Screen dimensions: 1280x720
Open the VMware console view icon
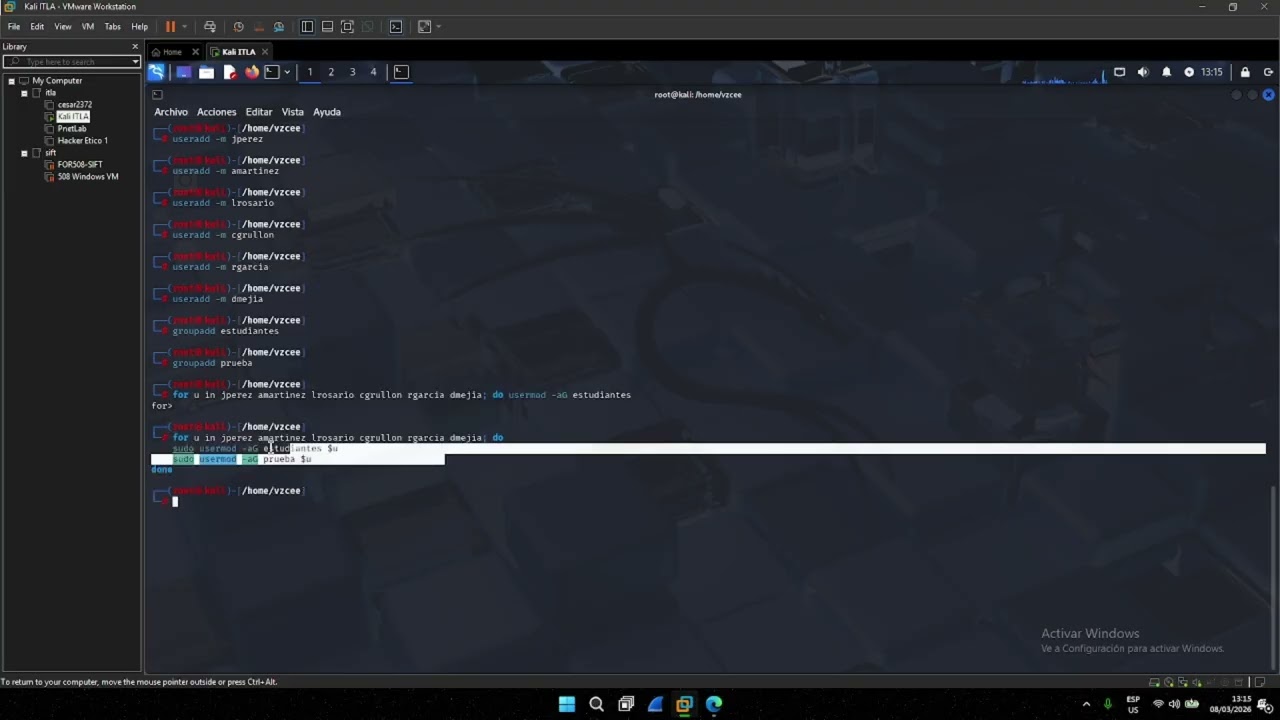pos(396,27)
